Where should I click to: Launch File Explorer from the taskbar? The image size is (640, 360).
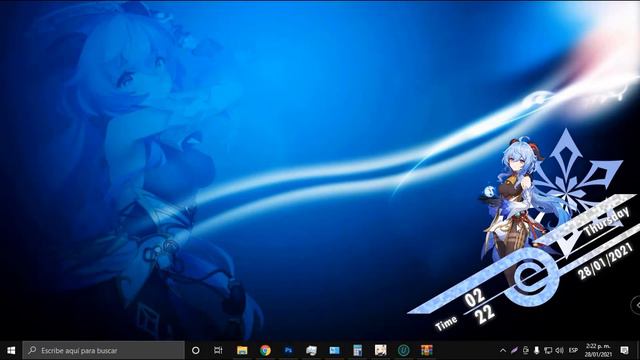pyautogui.click(x=242, y=350)
